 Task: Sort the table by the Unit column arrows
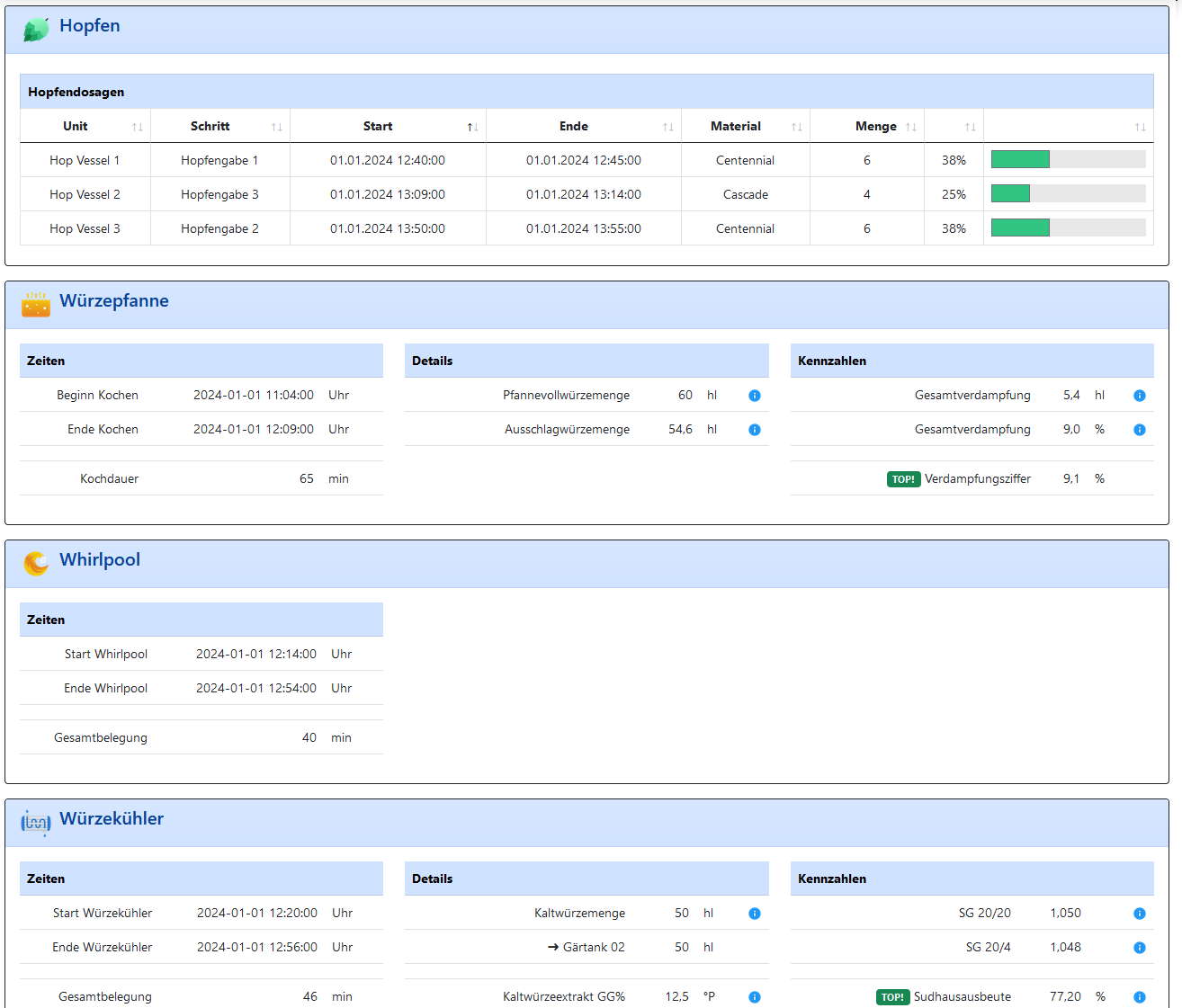pyautogui.click(x=138, y=127)
